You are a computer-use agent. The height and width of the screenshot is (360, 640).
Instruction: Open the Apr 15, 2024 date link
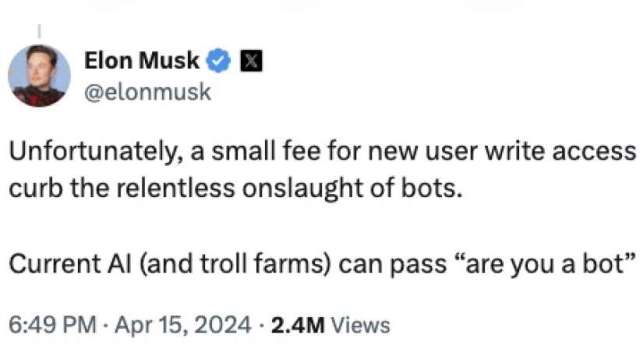point(182,325)
